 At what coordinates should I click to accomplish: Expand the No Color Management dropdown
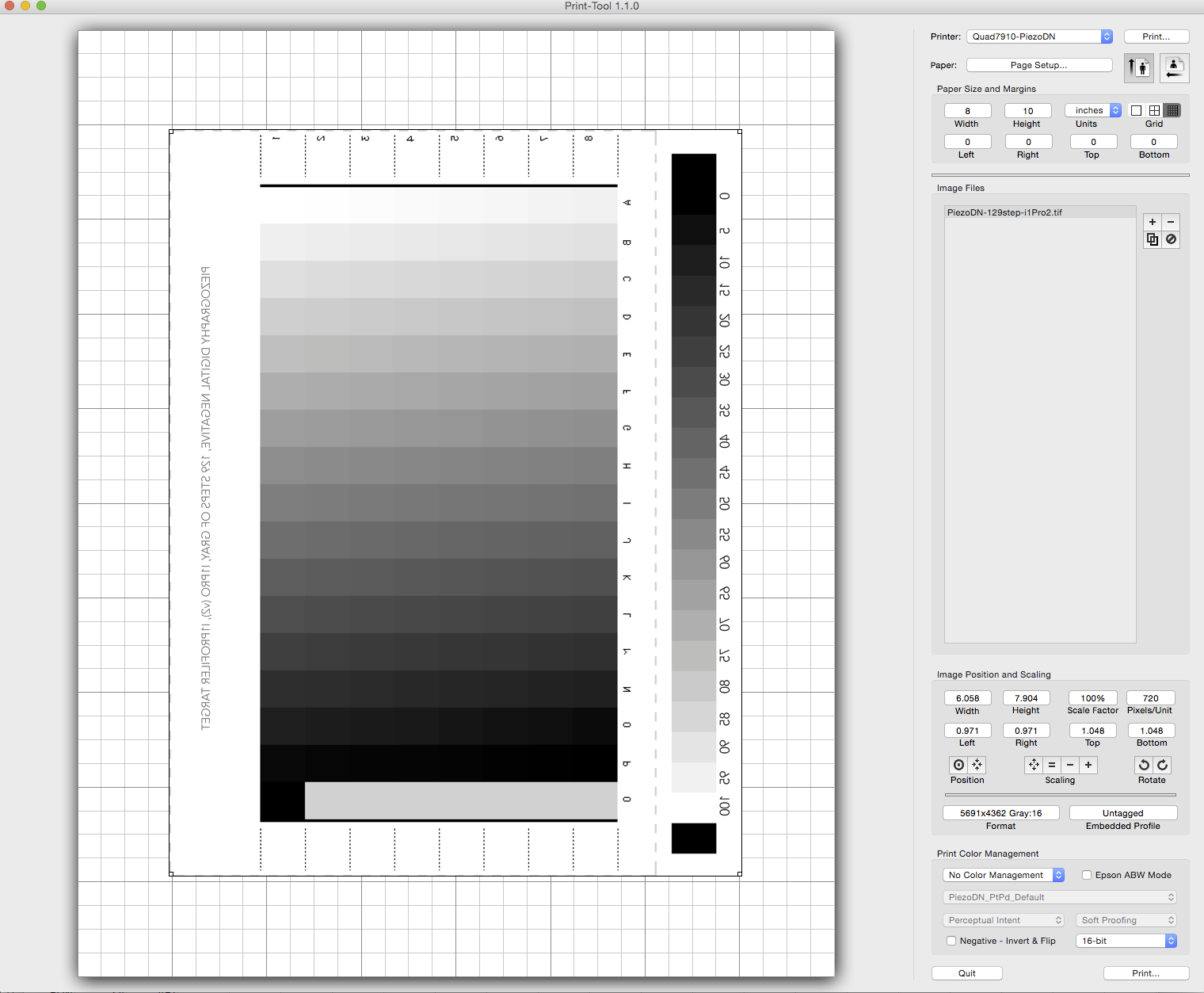(x=1004, y=875)
